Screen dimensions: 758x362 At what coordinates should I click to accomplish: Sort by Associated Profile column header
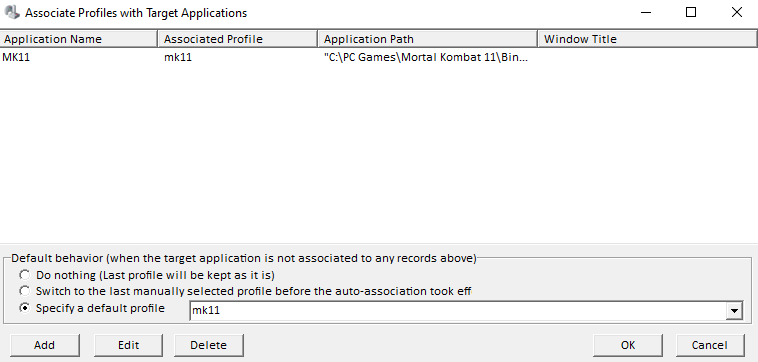(238, 39)
